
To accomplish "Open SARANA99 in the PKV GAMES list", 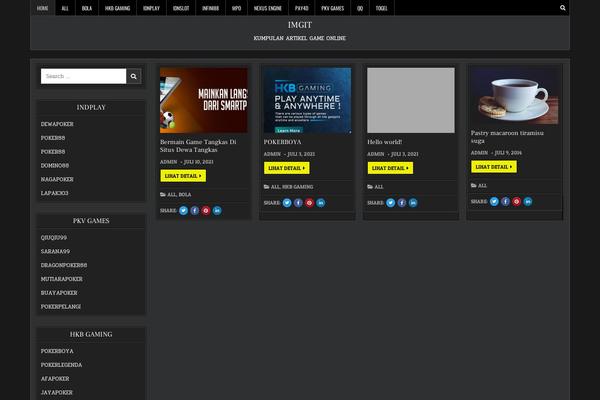I will (55, 251).
